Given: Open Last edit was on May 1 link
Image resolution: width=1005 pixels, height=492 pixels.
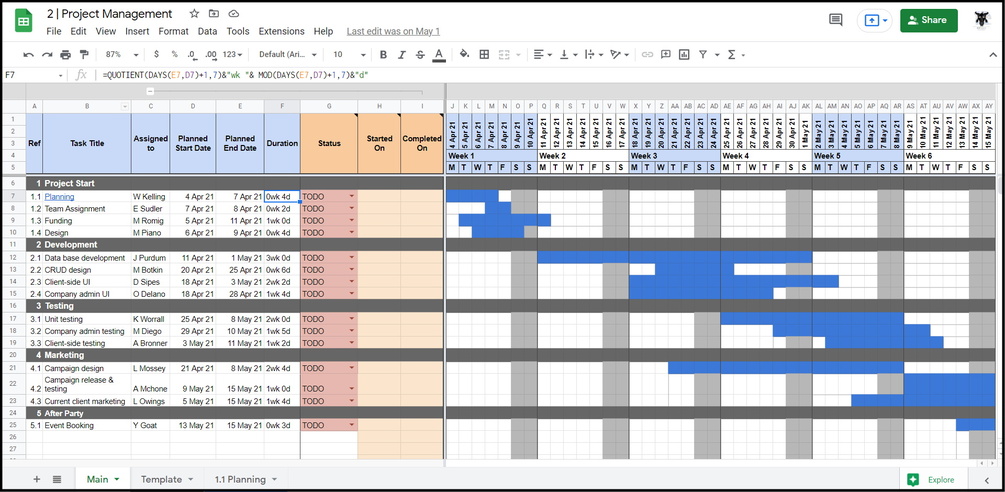Looking at the screenshot, I should (394, 31).
